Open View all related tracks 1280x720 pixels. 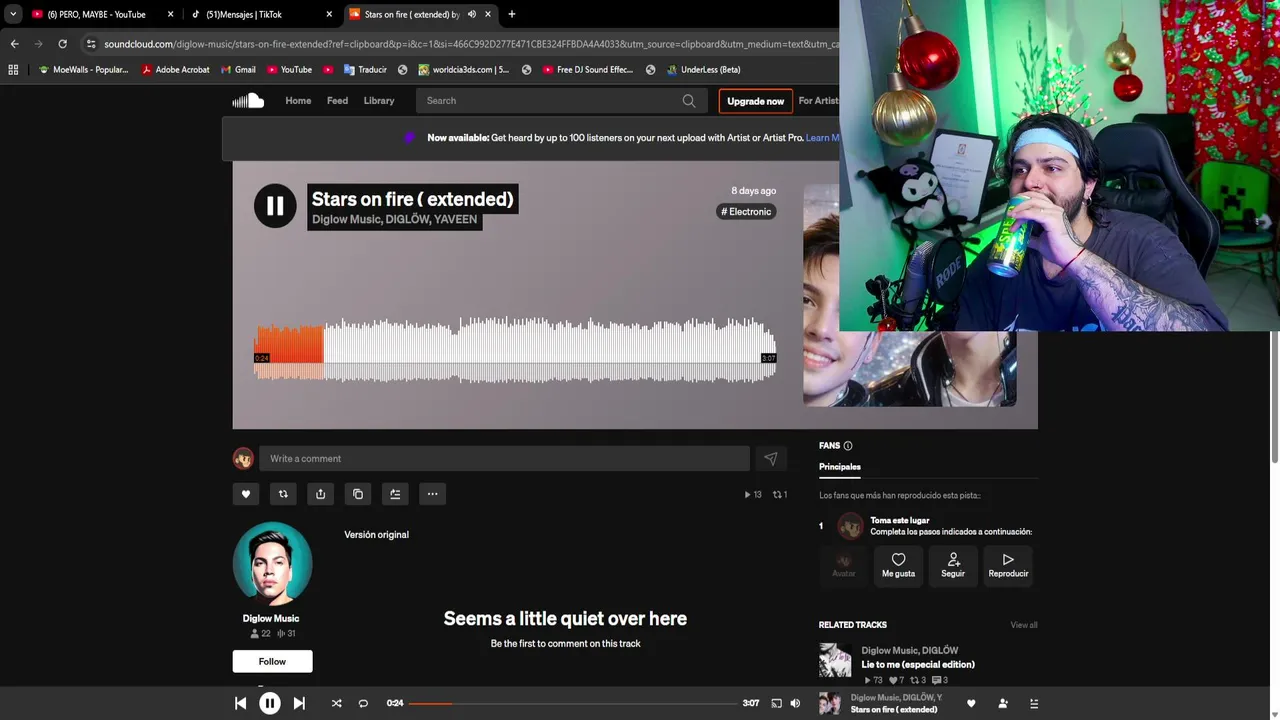point(1024,625)
